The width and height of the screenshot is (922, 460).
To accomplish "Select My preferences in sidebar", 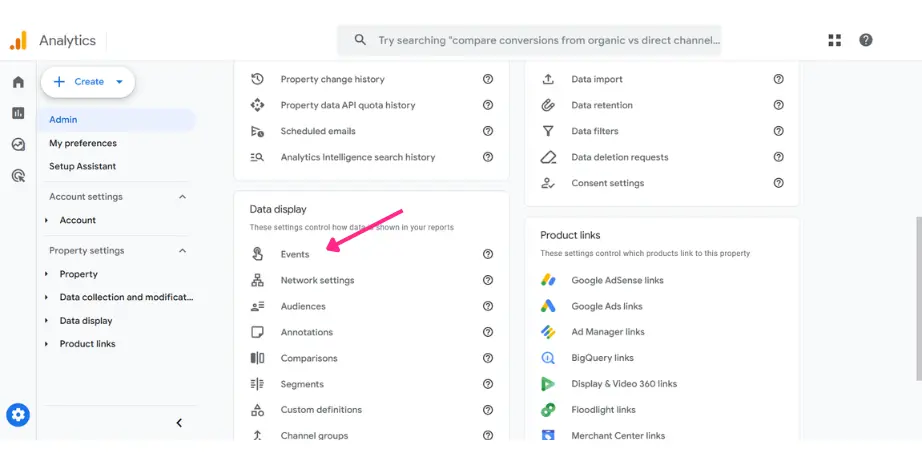I will [x=83, y=143].
